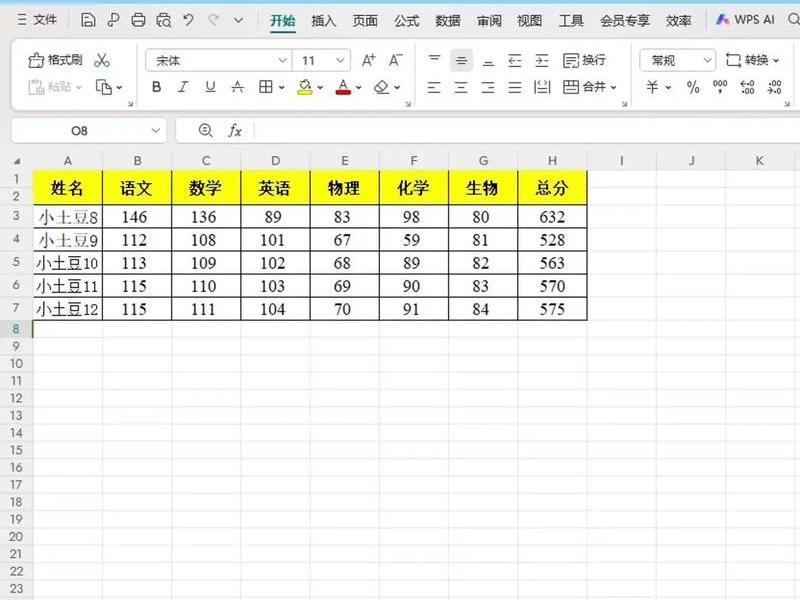Click the 视图 (View) tab
The image size is (800, 600).
tap(529, 20)
